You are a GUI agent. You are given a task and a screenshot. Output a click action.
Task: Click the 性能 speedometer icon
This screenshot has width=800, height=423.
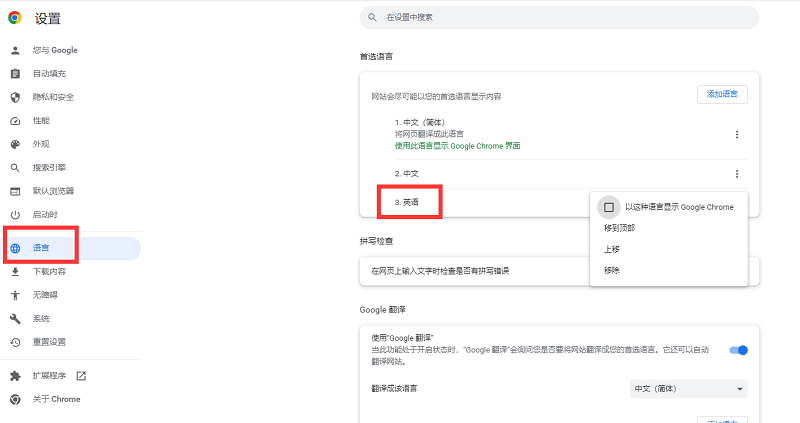(x=15, y=121)
